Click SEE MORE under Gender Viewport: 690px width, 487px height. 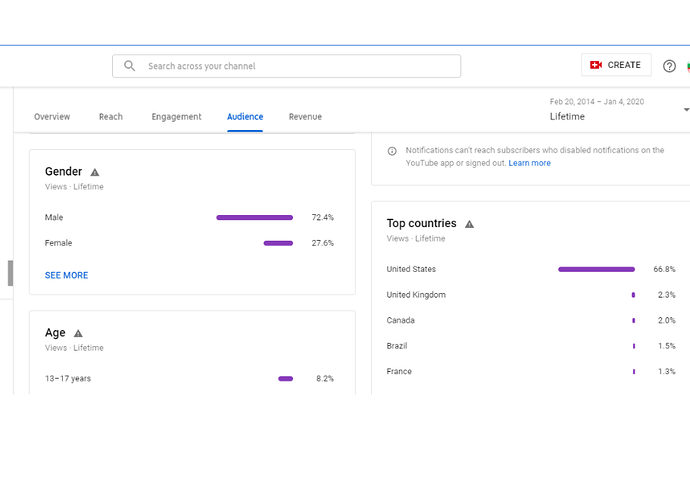point(66,275)
